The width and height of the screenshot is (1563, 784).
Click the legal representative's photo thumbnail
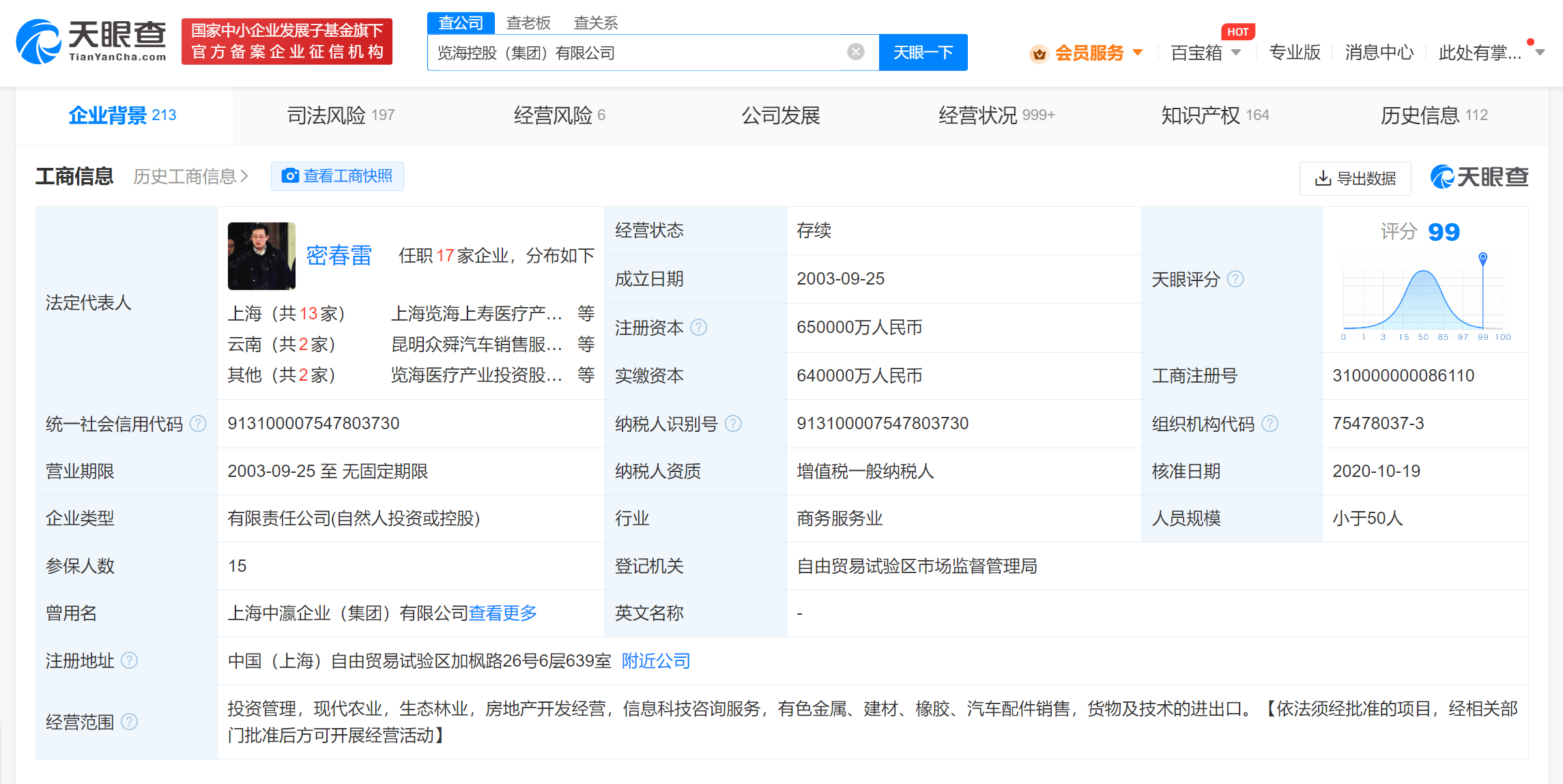pyautogui.click(x=261, y=256)
